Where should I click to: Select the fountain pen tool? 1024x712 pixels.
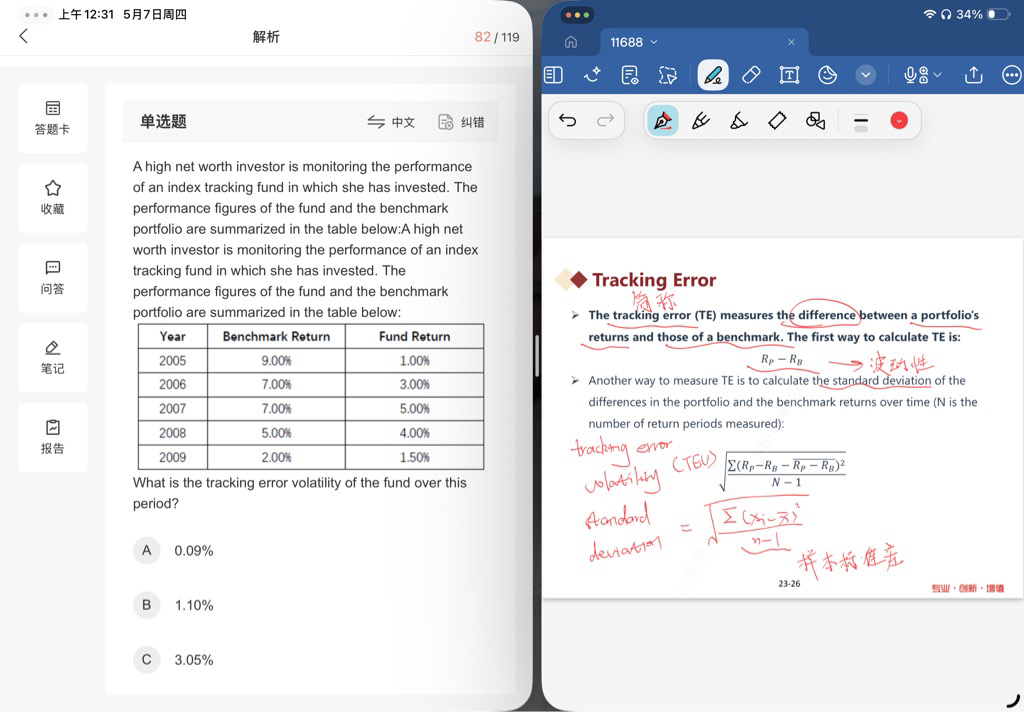click(x=662, y=121)
